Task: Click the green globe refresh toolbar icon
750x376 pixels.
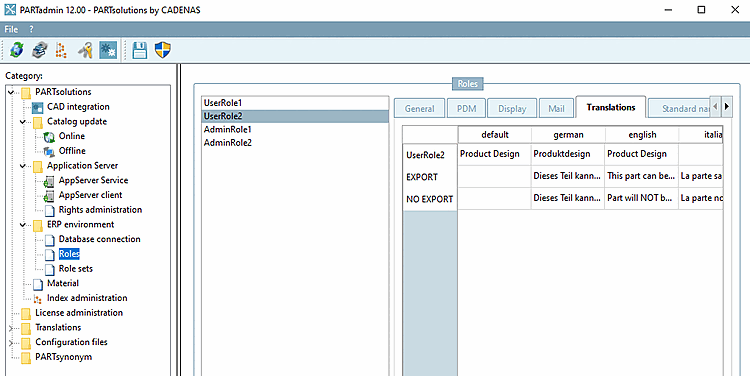Action: coord(17,50)
